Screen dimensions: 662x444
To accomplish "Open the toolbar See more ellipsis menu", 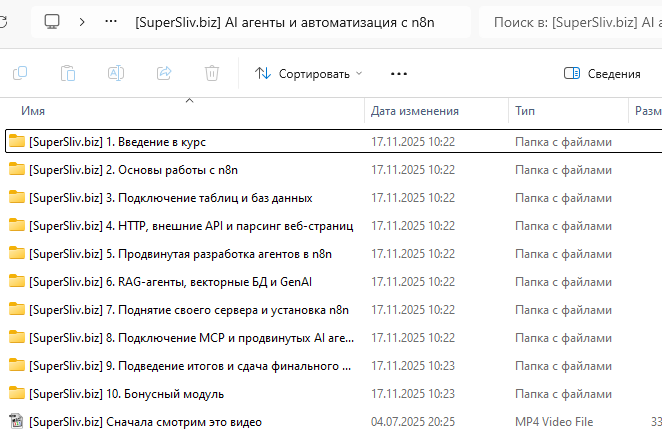I will (x=399, y=74).
